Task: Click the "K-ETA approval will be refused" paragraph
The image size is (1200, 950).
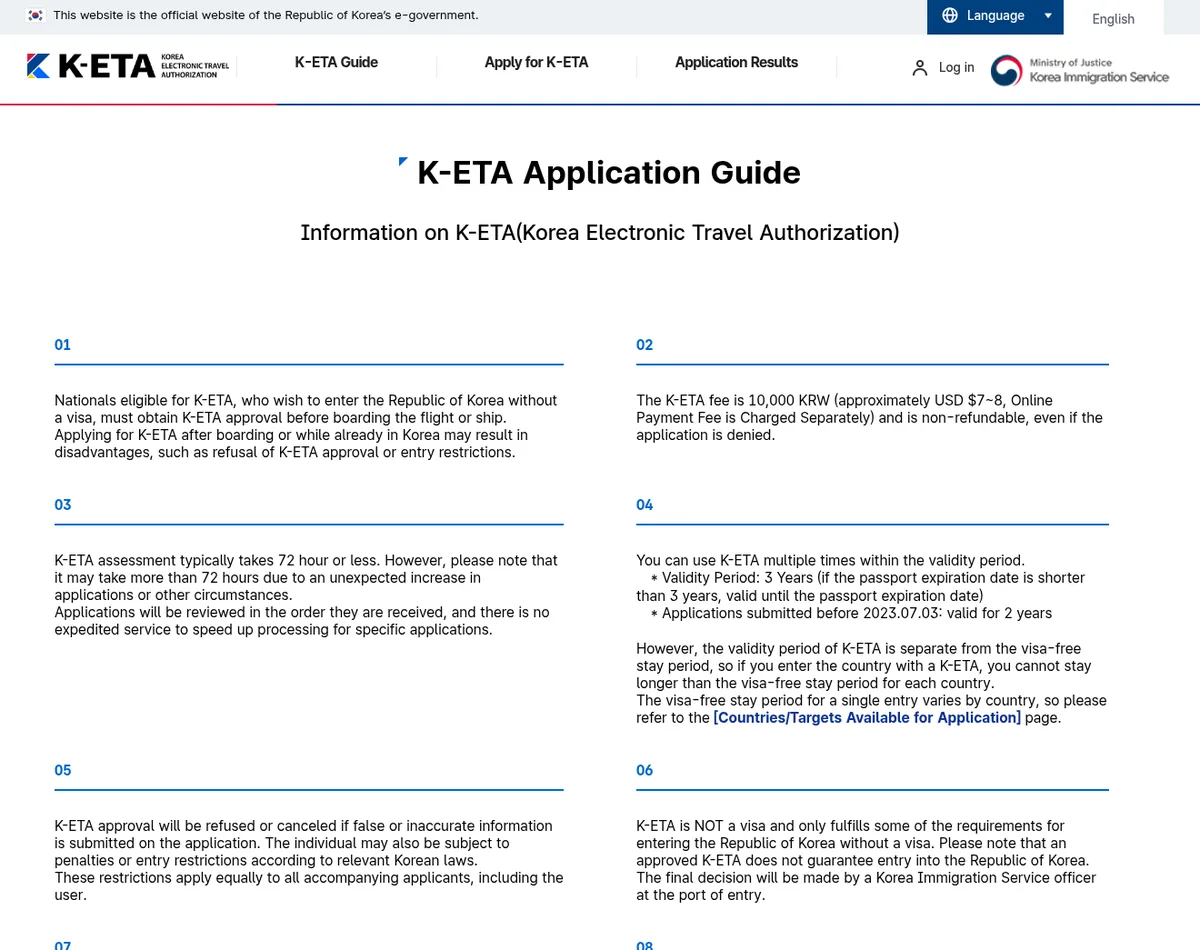Action: point(309,861)
